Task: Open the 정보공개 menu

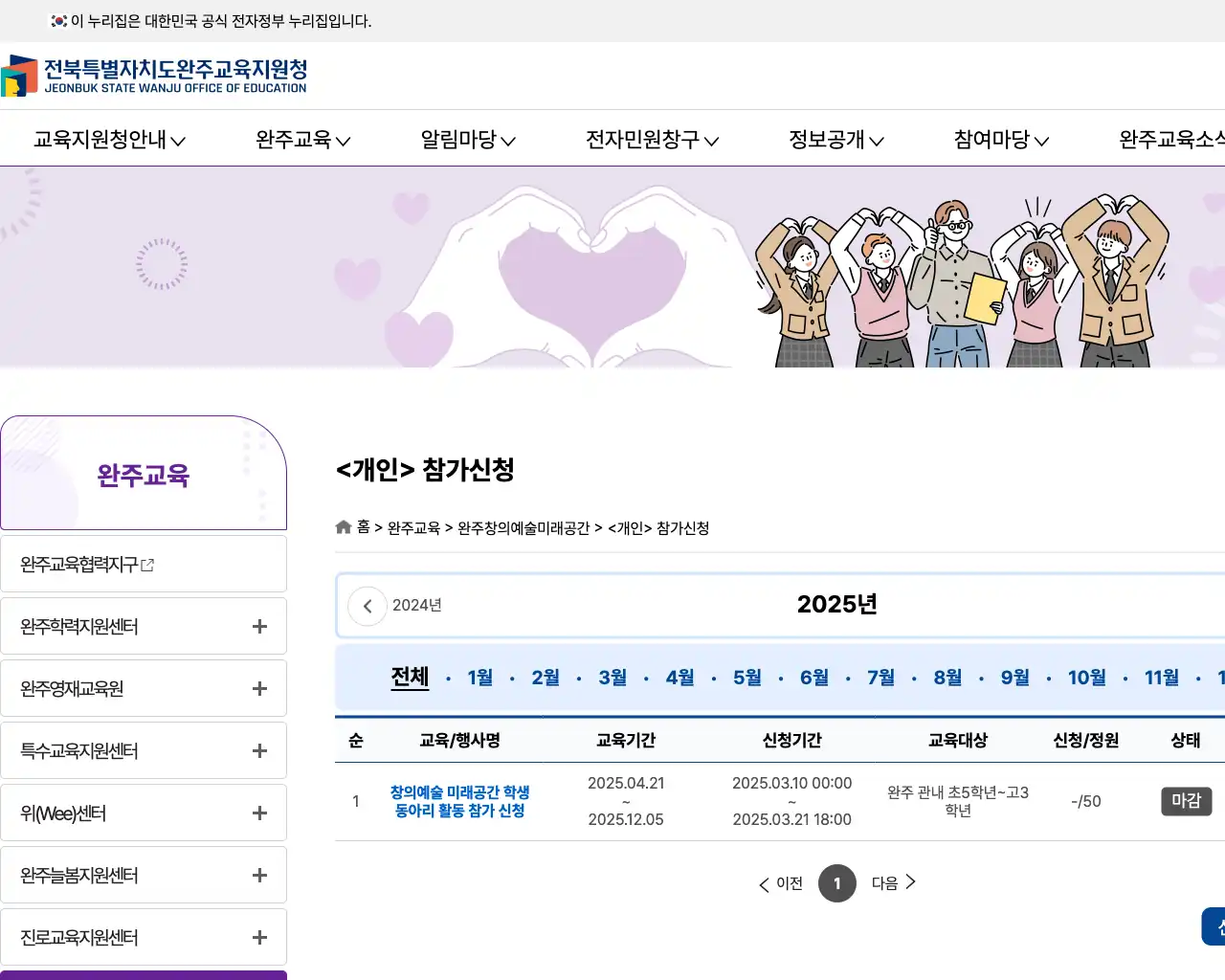Action: pyautogui.click(x=835, y=139)
